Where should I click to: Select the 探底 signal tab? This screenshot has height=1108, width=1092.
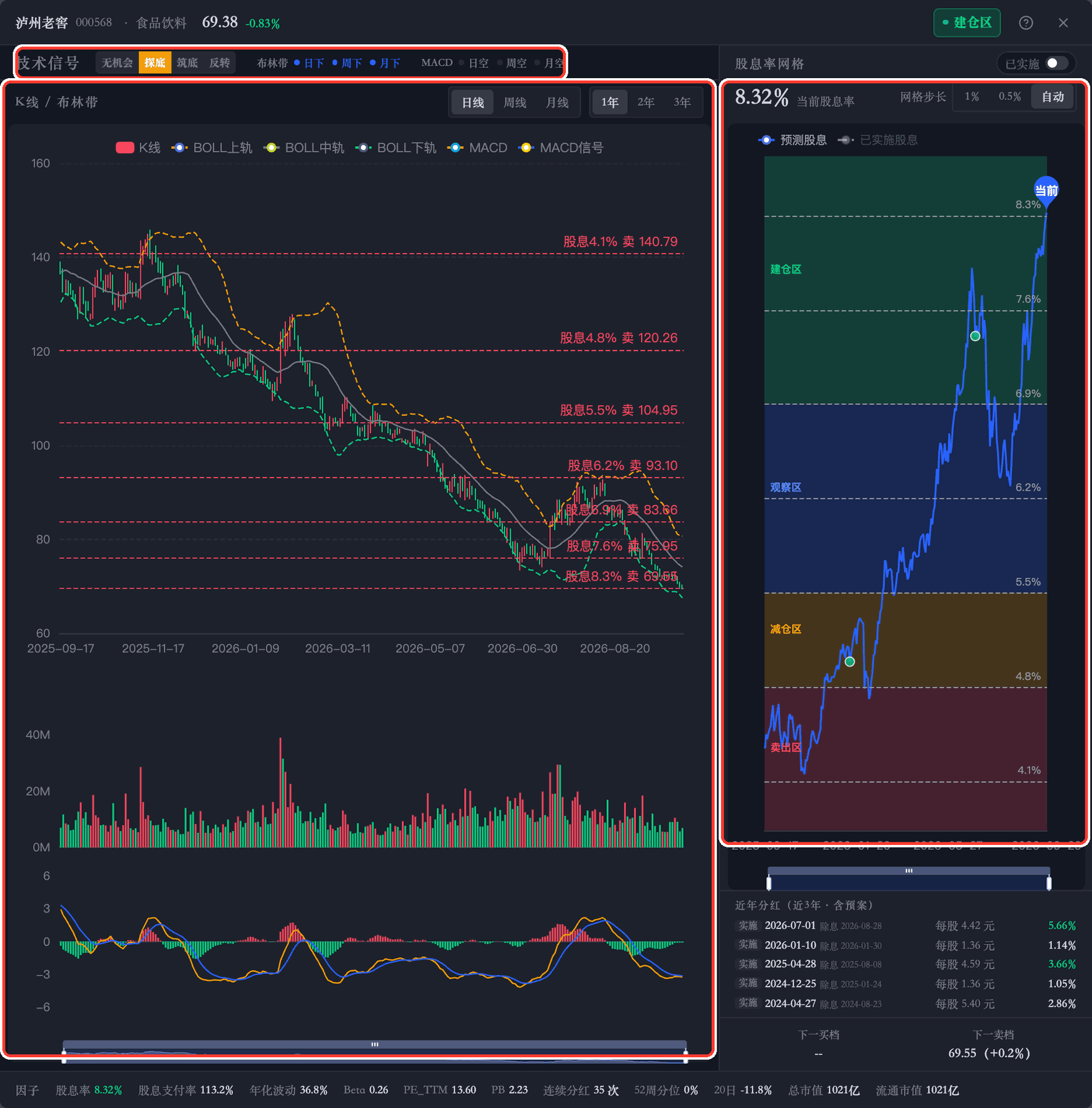[x=154, y=63]
